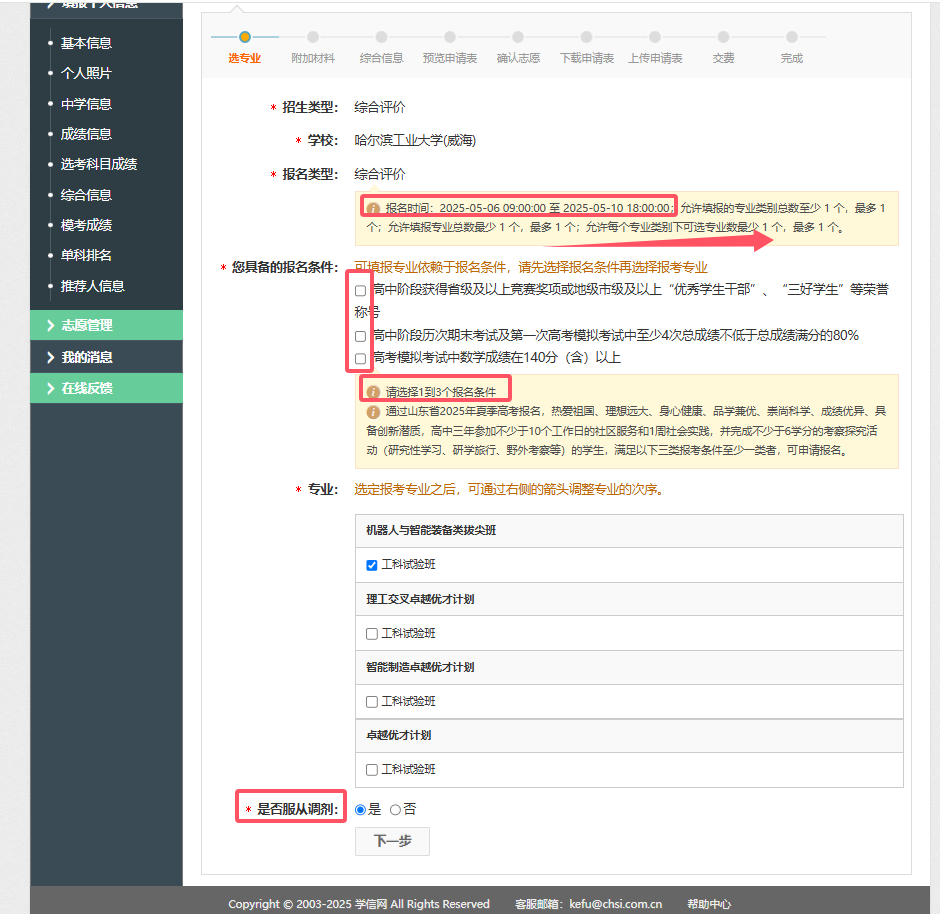
Task: Click the info icon beside 报名时间
Action: pos(373,208)
